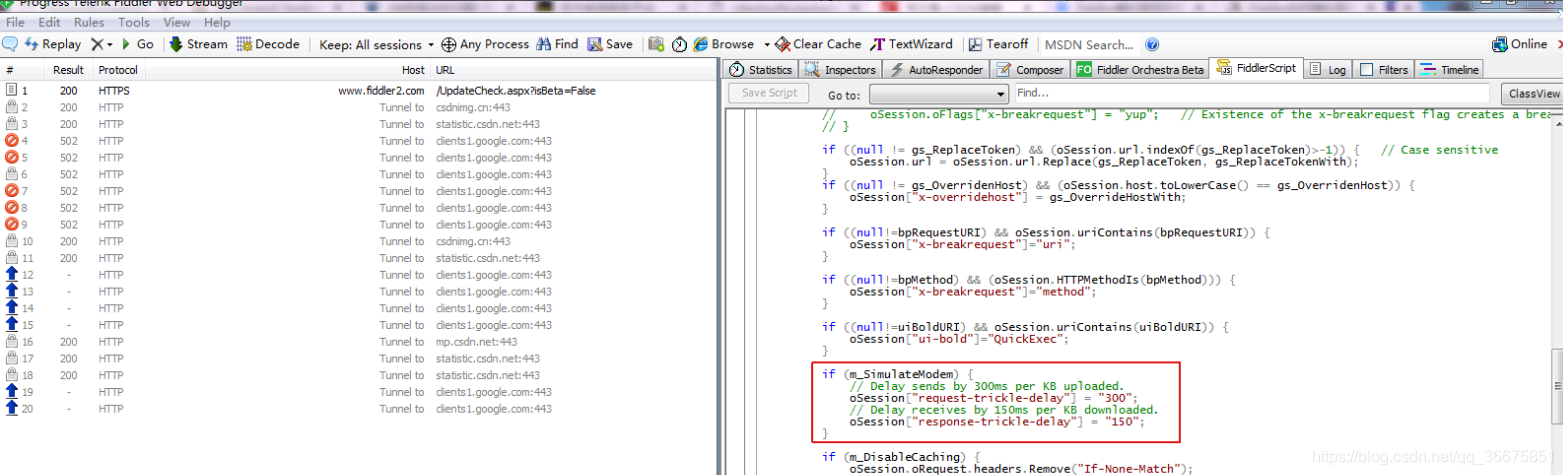1563x475 pixels.
Task: Switch to the Log tab
Action: coord(1328,70)
